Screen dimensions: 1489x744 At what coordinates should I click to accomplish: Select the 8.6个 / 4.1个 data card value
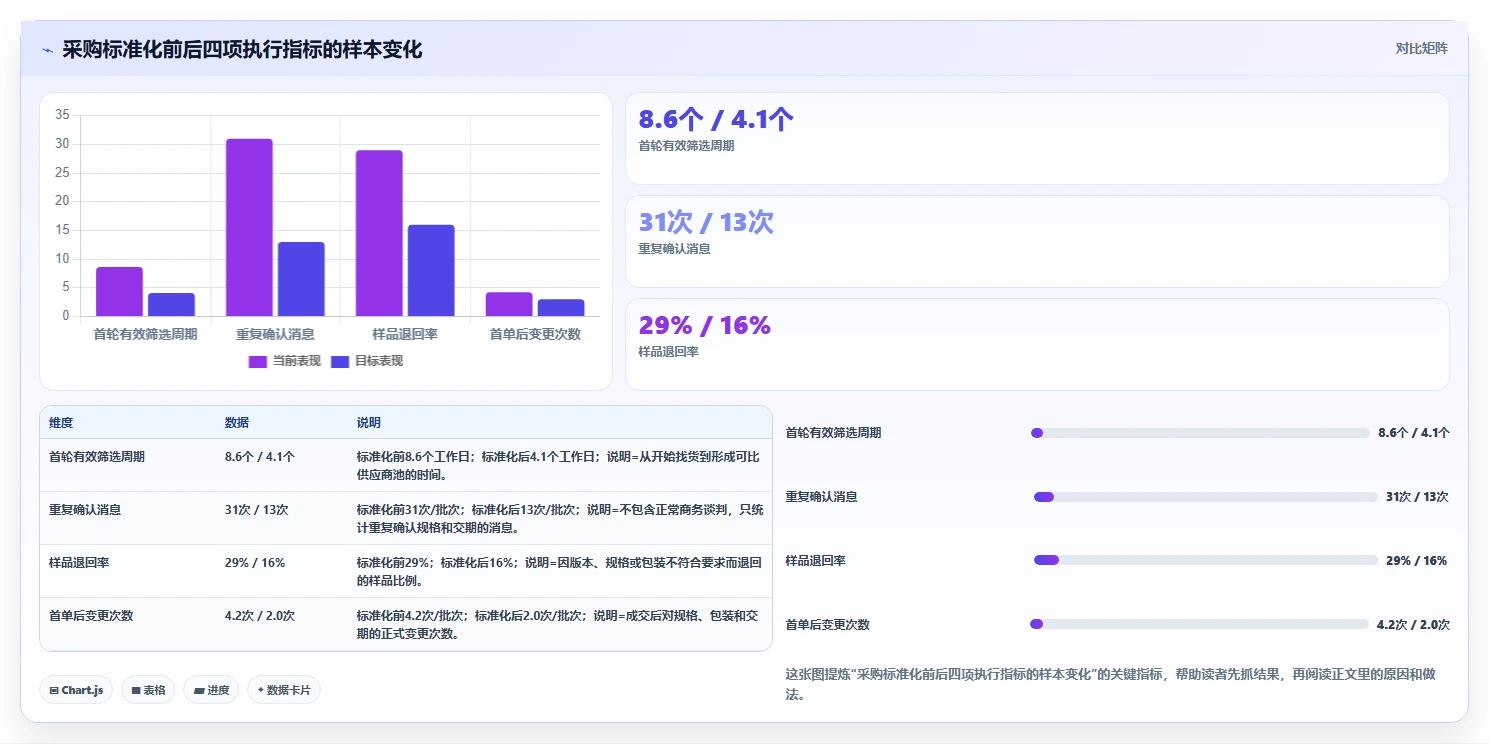coord(716,120)
